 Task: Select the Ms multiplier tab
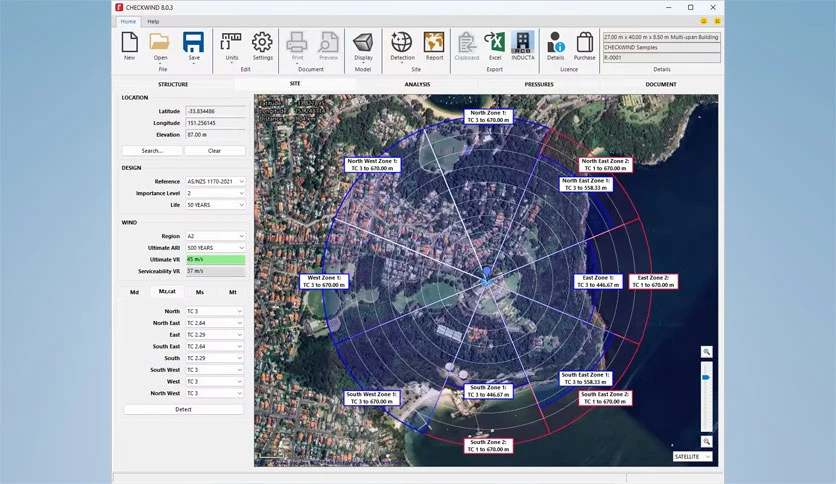point(200,292)
